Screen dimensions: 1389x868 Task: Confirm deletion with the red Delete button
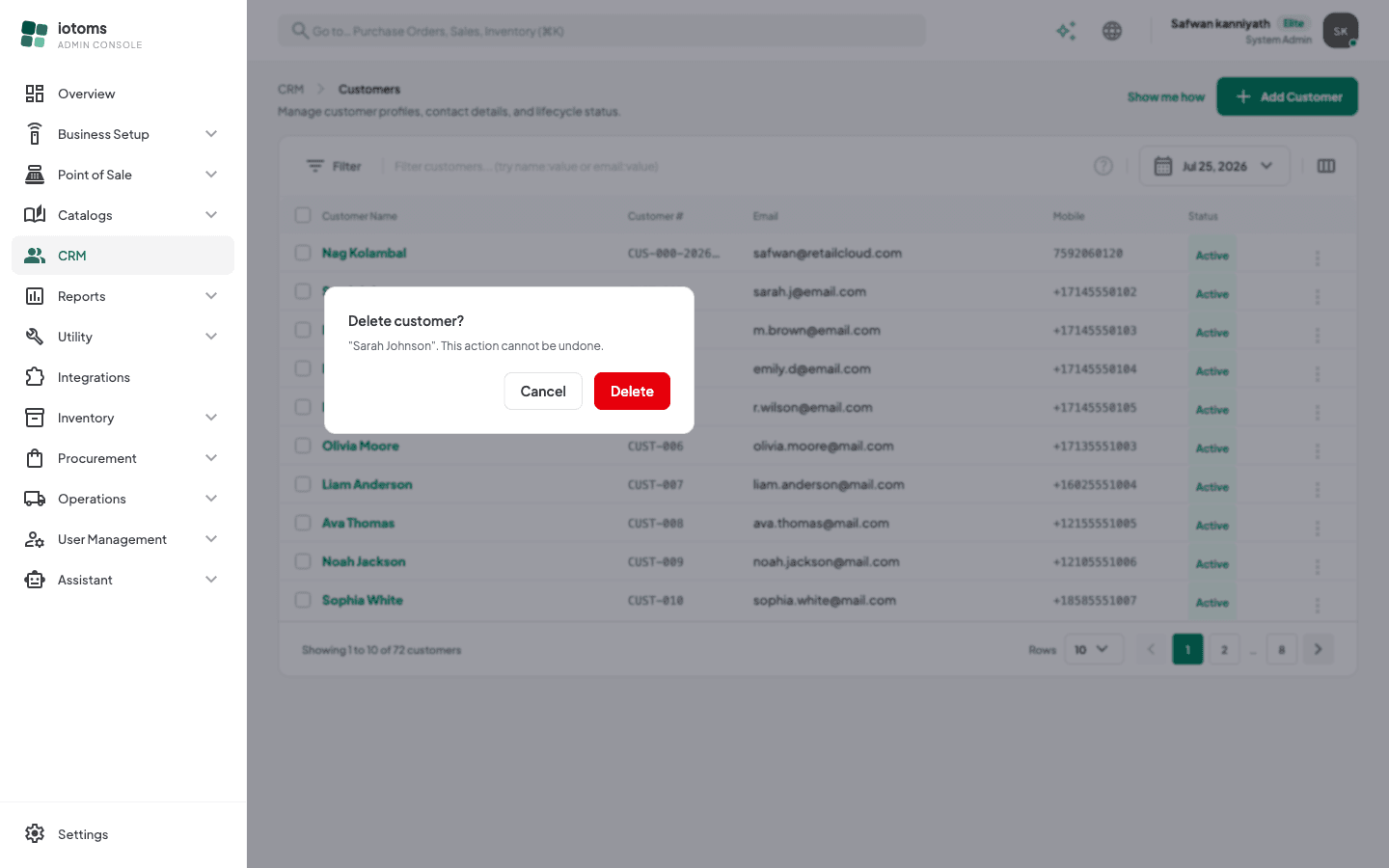pyautogui.click(x=632, y=391)
